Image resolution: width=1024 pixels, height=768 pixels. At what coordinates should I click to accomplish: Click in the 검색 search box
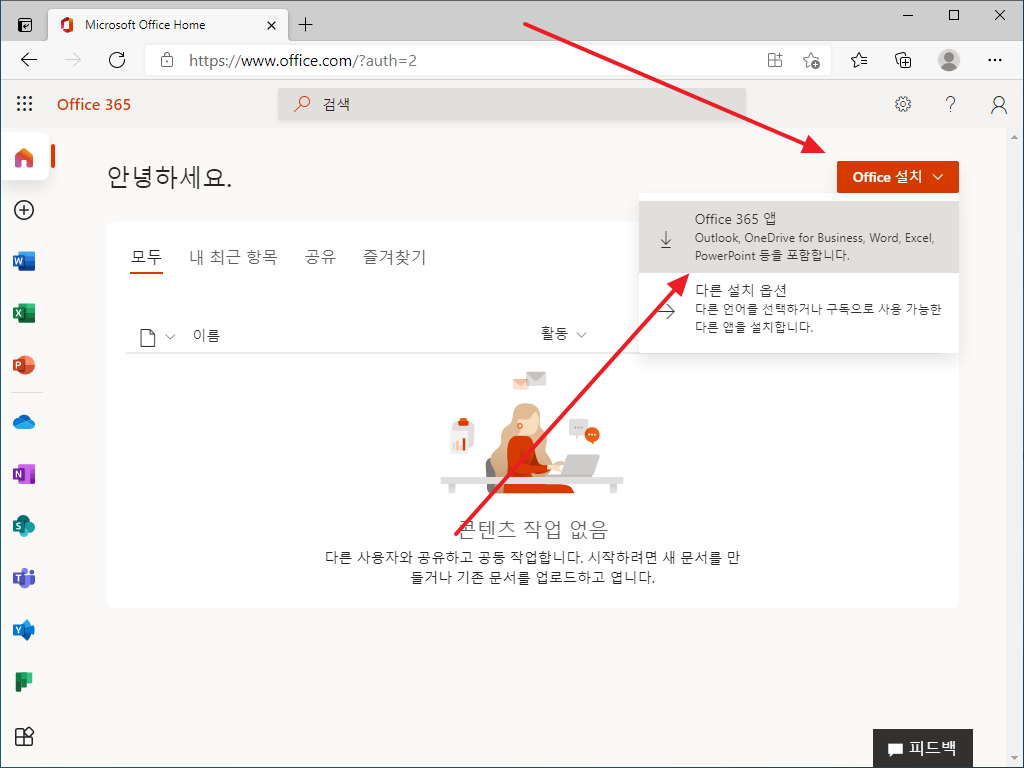tap(512, 104)
